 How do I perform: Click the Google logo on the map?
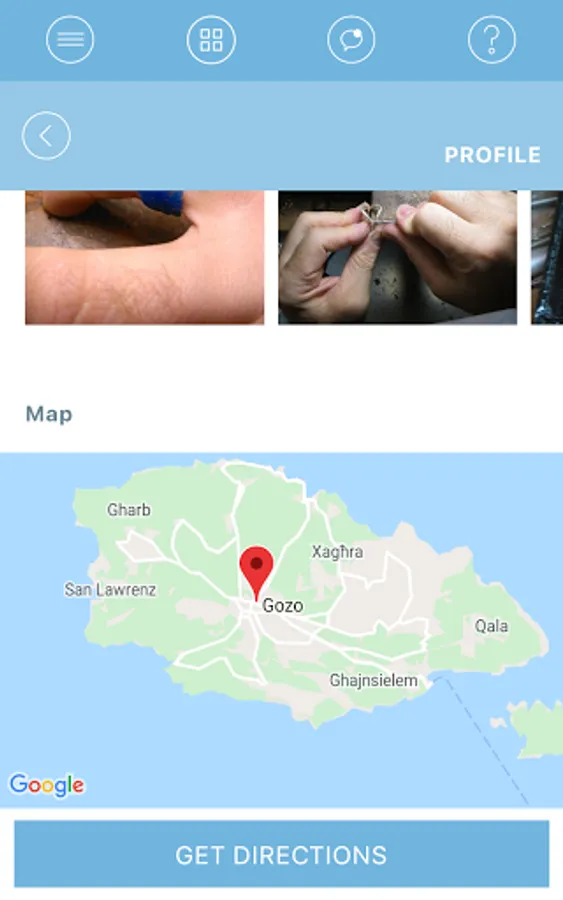pyautogui.click(x=47, y=785)
